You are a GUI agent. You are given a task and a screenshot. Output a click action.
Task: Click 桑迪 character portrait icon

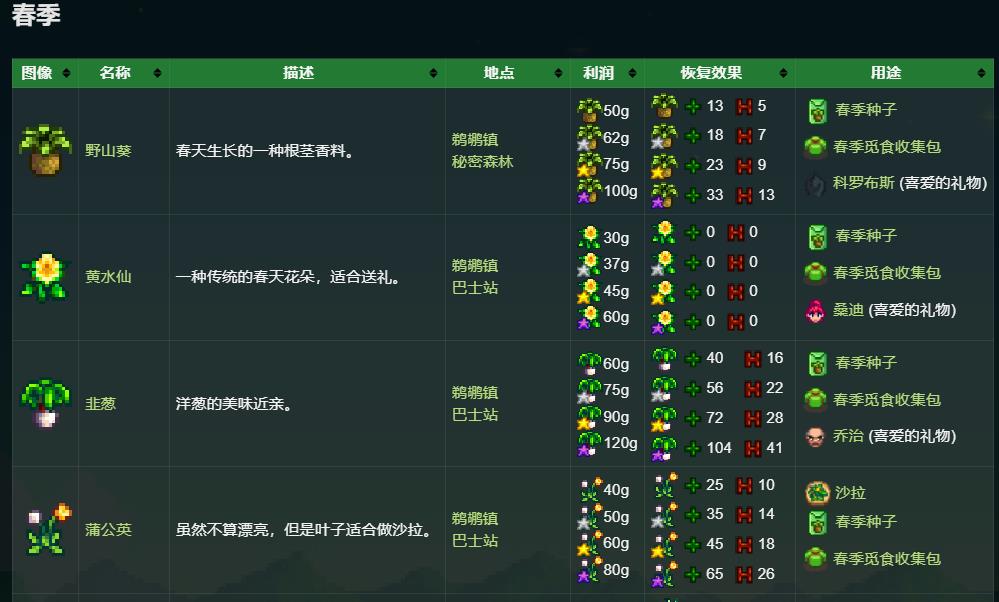point(815,311)
